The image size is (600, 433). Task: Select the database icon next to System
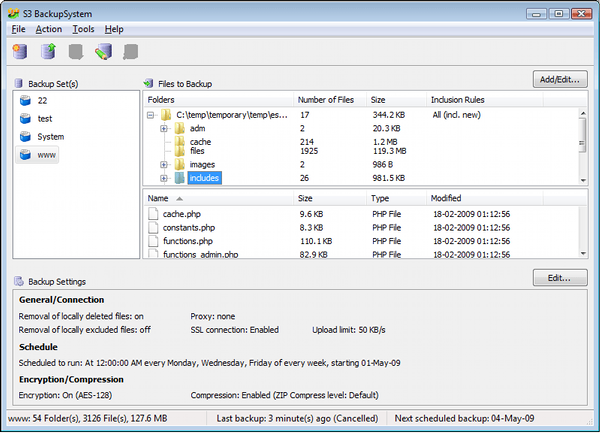(25, 137)
